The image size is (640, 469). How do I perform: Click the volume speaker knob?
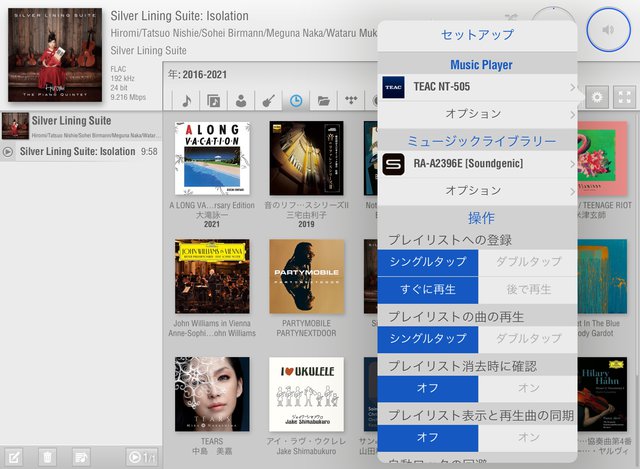coord(609,28)
